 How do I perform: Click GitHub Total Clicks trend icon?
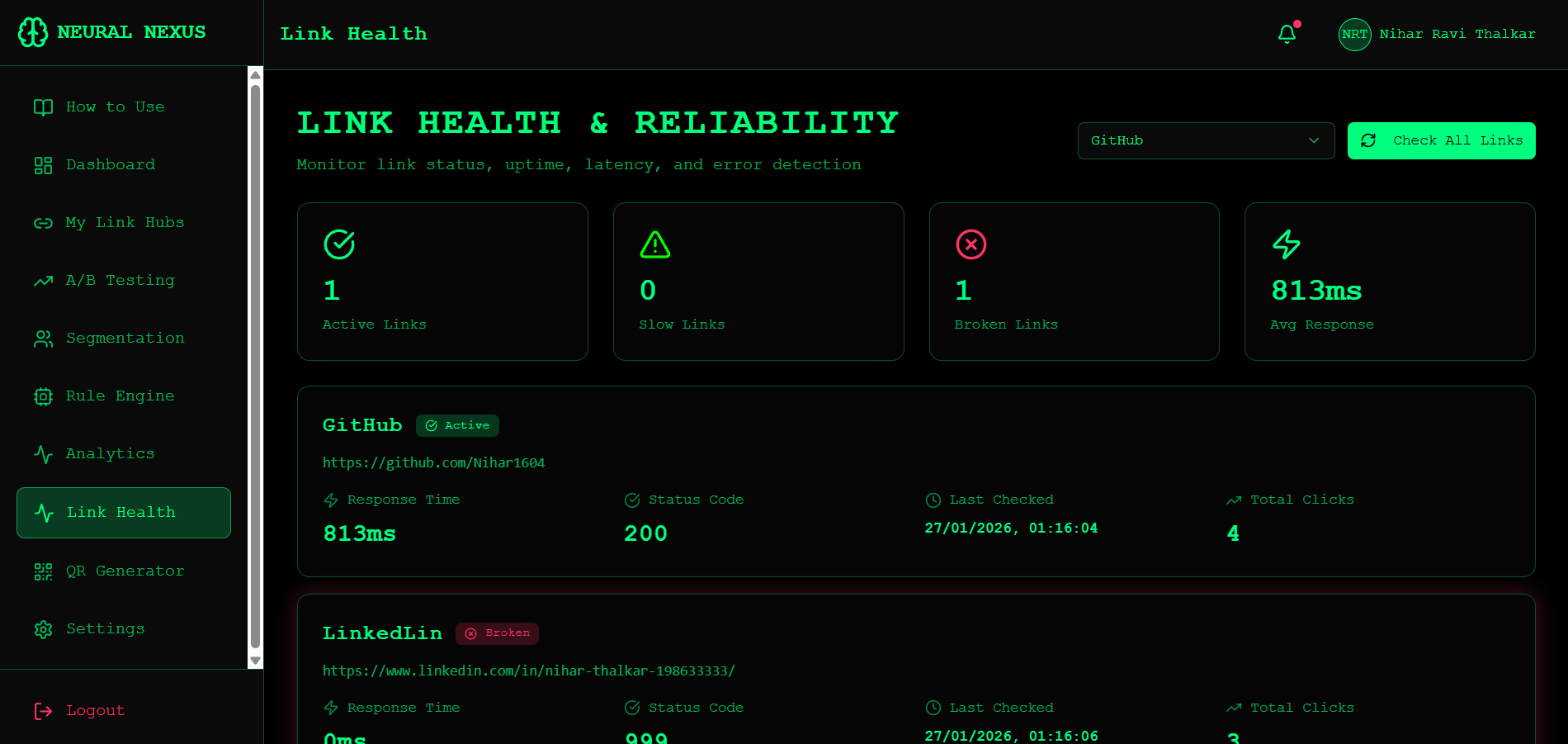coord(1234,500)
